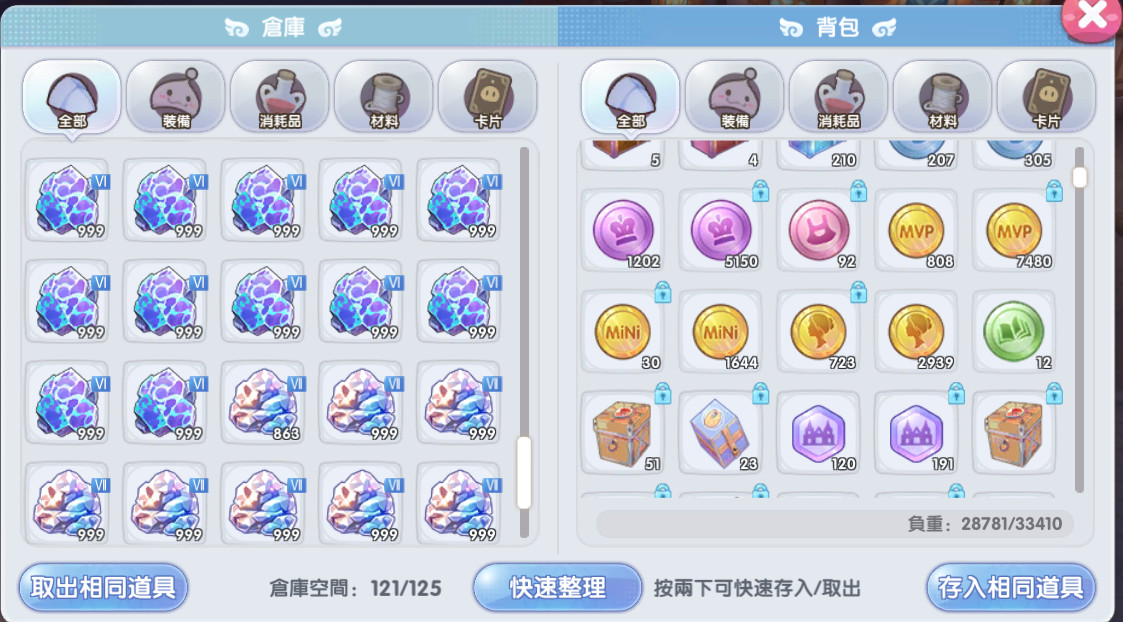1123x622 pixels.
Task: Click the warehouse list scrollbar thumb
Action: click(524, 473)
